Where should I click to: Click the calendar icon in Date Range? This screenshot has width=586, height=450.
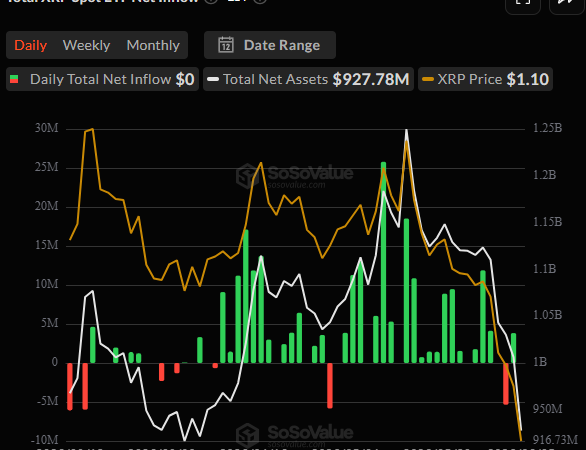(x=226, y=45)
